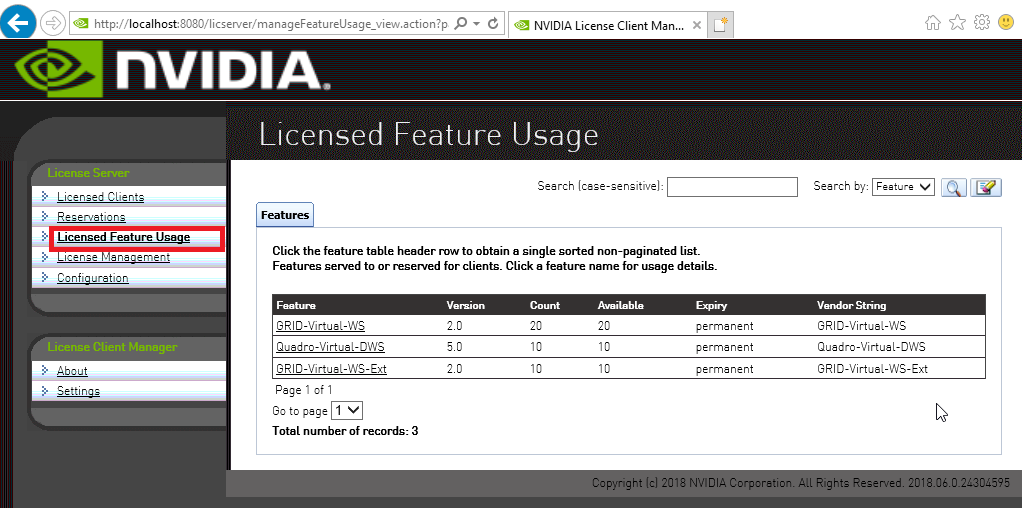Open the Go to page dropdown
Viewport: 1022px width, 508px height.
pyautogui.click(x=347, y=410)
